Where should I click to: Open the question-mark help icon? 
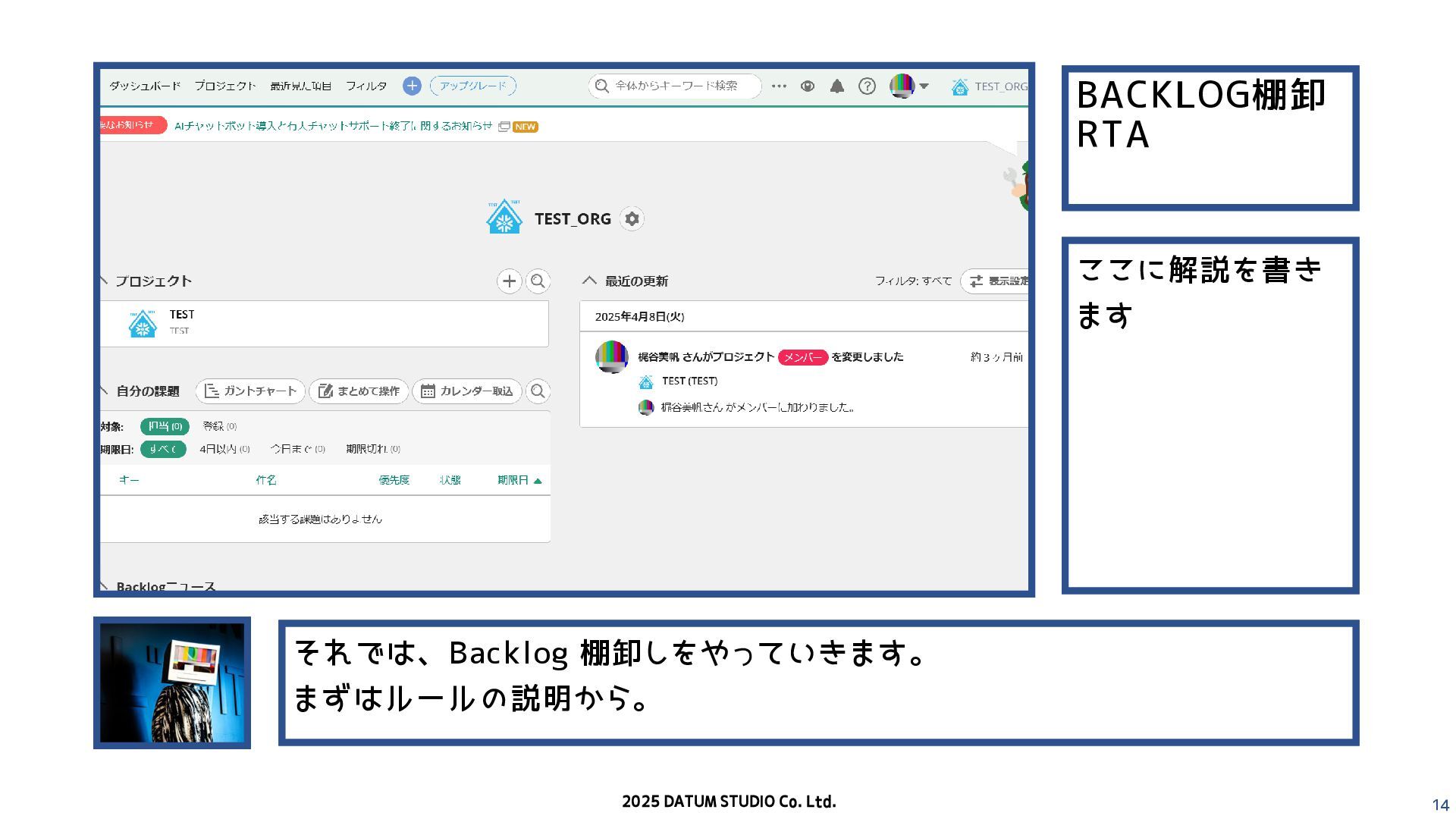(x=867, y=86)
